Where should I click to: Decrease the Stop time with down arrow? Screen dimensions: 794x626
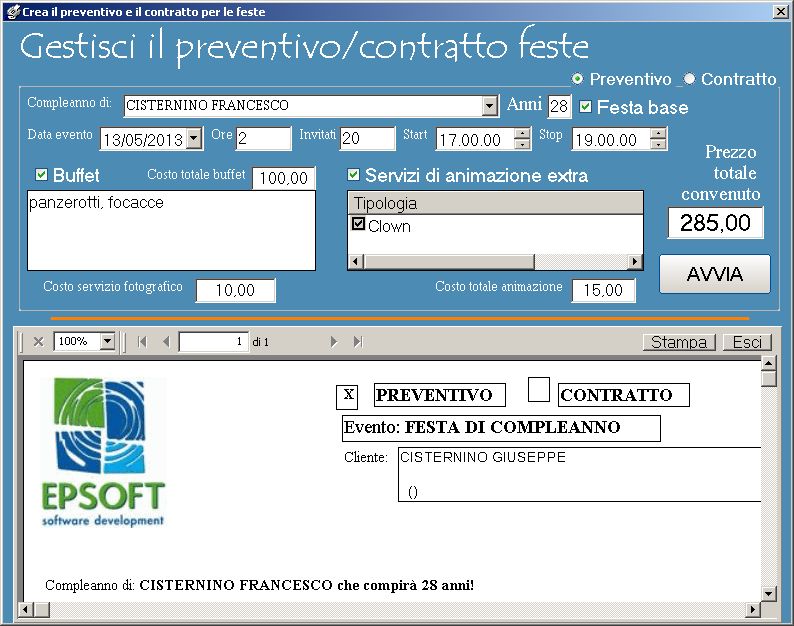click(x=658, y=144)
